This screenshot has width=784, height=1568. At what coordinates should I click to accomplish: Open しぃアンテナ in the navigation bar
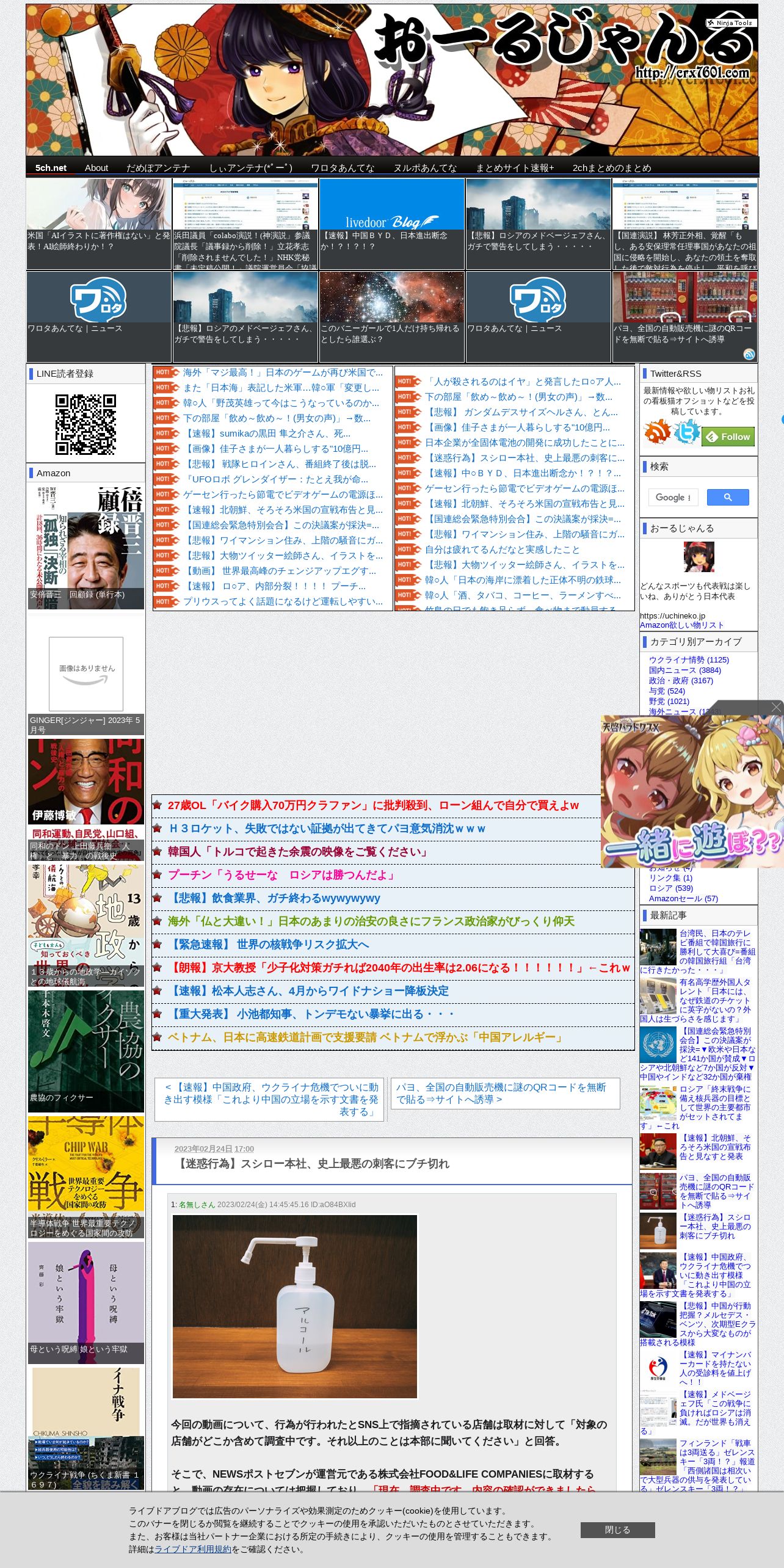(x=251, y=168)
